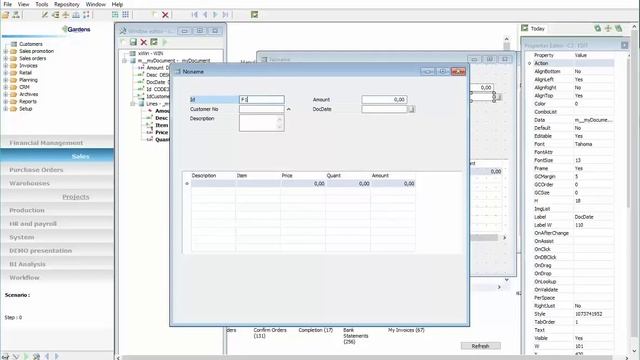Collapse the Lines node in Window editor tree

pyautogui.click(x=133, y=104)
